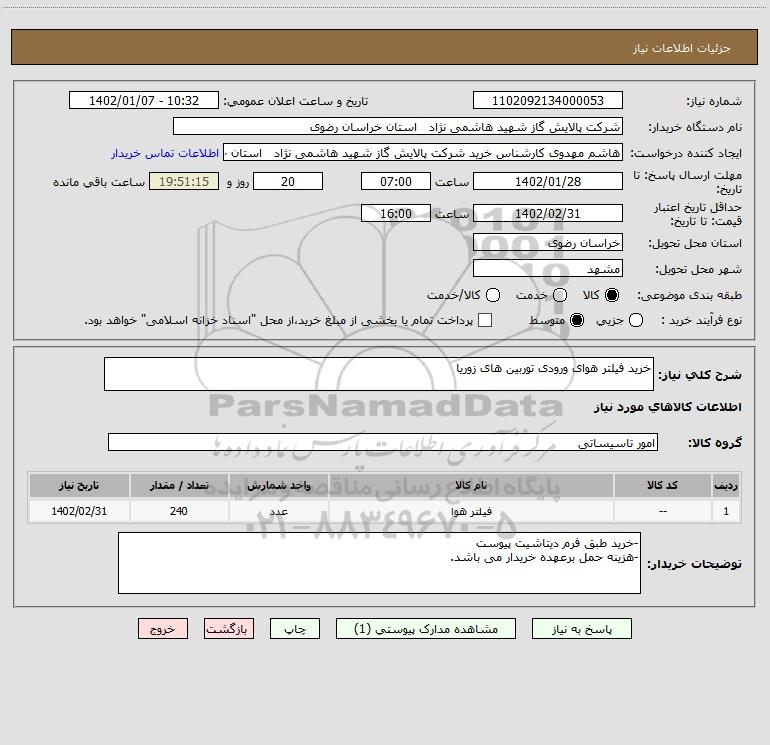The width and height of the screenshot is (770, 745).
Task: Select the خدمت radio button
Action: pos(560,295)
